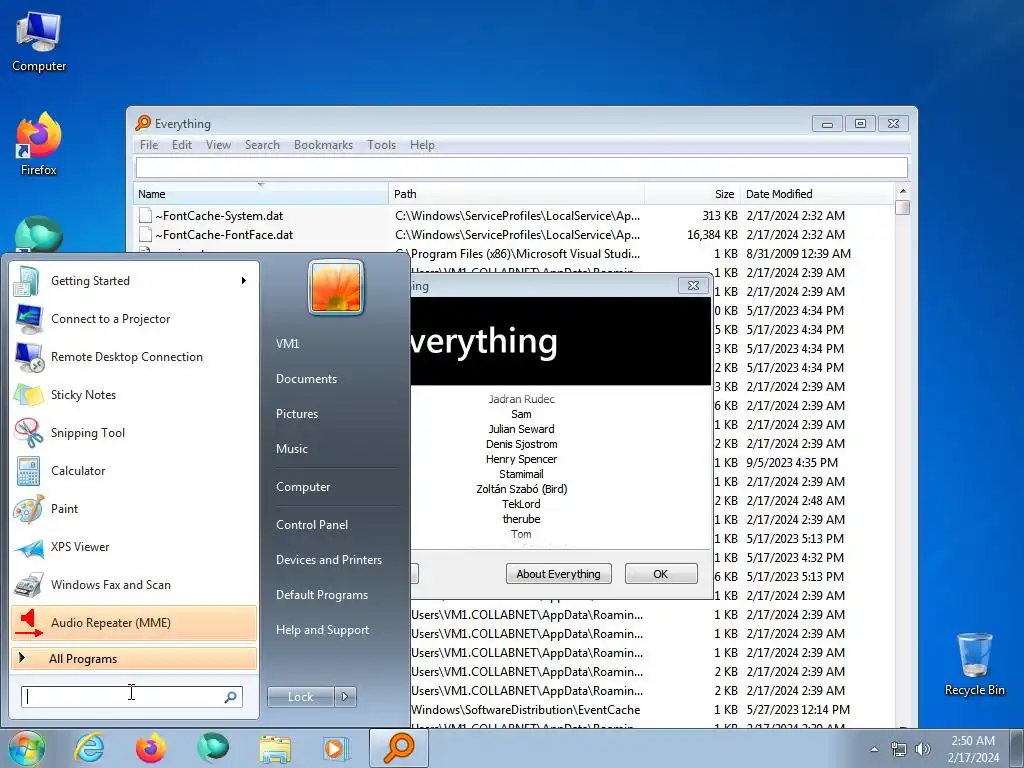The height and width of the screenshot is (768, 1024).
Task: Open the Computer desktop icon
Action: 39,42
